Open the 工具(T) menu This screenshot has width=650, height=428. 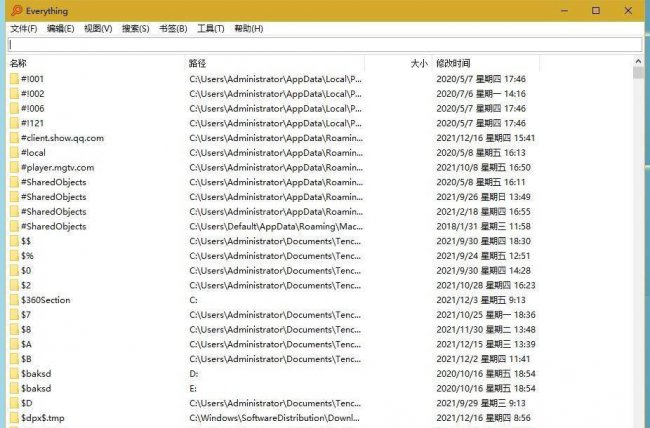[x=211, y=29]
